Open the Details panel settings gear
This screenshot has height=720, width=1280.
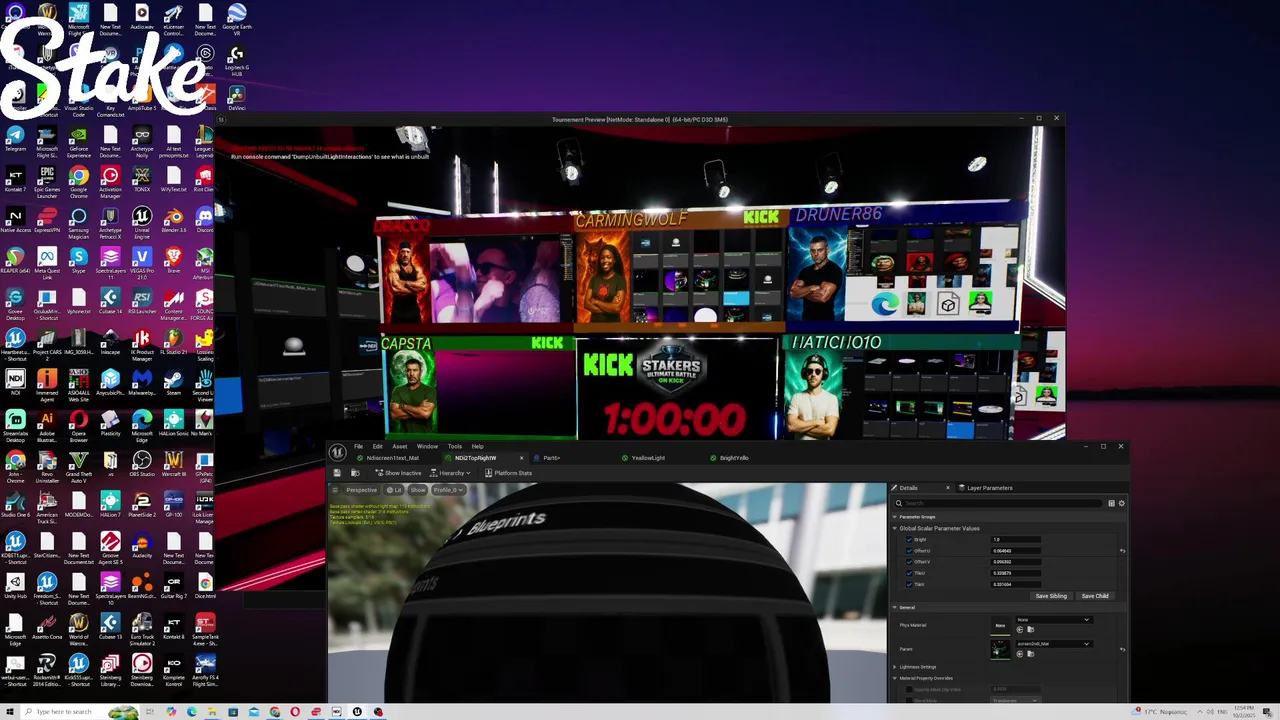(x=1121, y=503)
